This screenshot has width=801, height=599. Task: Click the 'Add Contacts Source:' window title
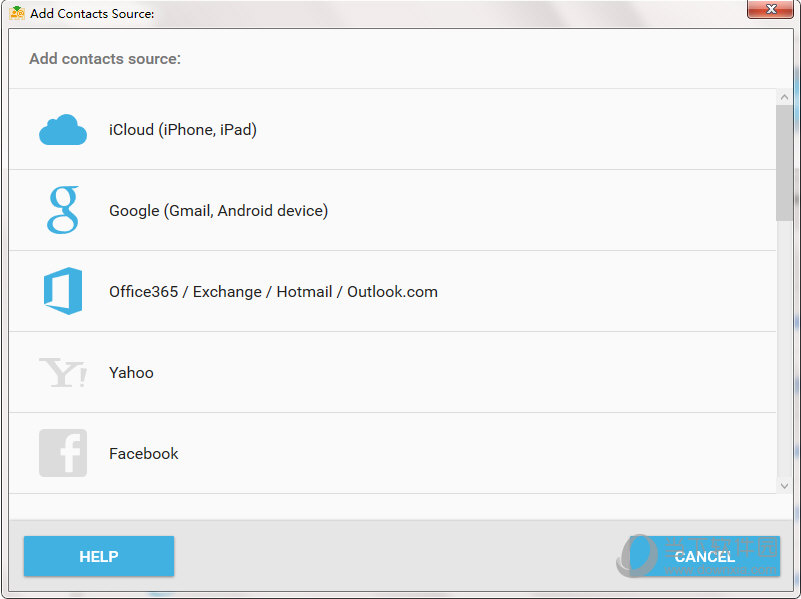click(x=92, y=13)
